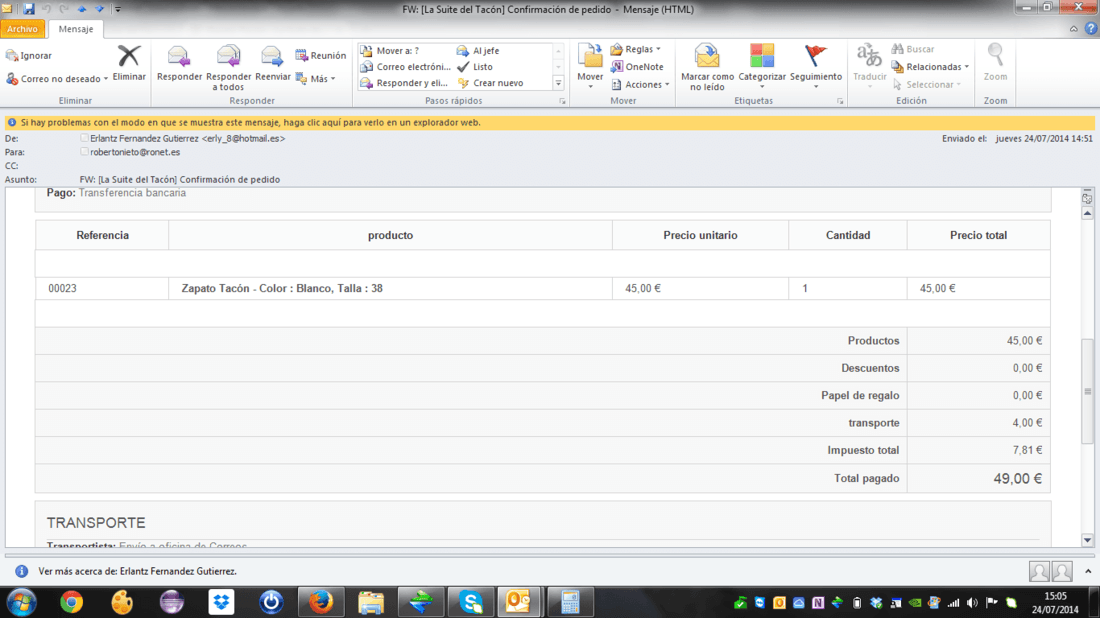The height and width of the screenshot is (618, 1100).
Task: Click the Zoom magnifier button
Action: pyautogui.click(x=995, y=63)
